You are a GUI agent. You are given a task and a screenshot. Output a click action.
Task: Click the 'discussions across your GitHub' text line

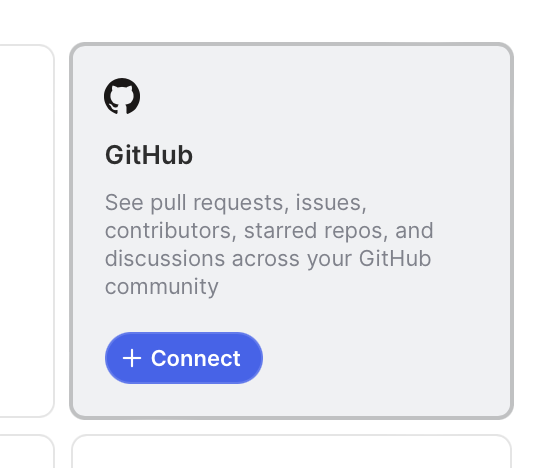[268, 259]
